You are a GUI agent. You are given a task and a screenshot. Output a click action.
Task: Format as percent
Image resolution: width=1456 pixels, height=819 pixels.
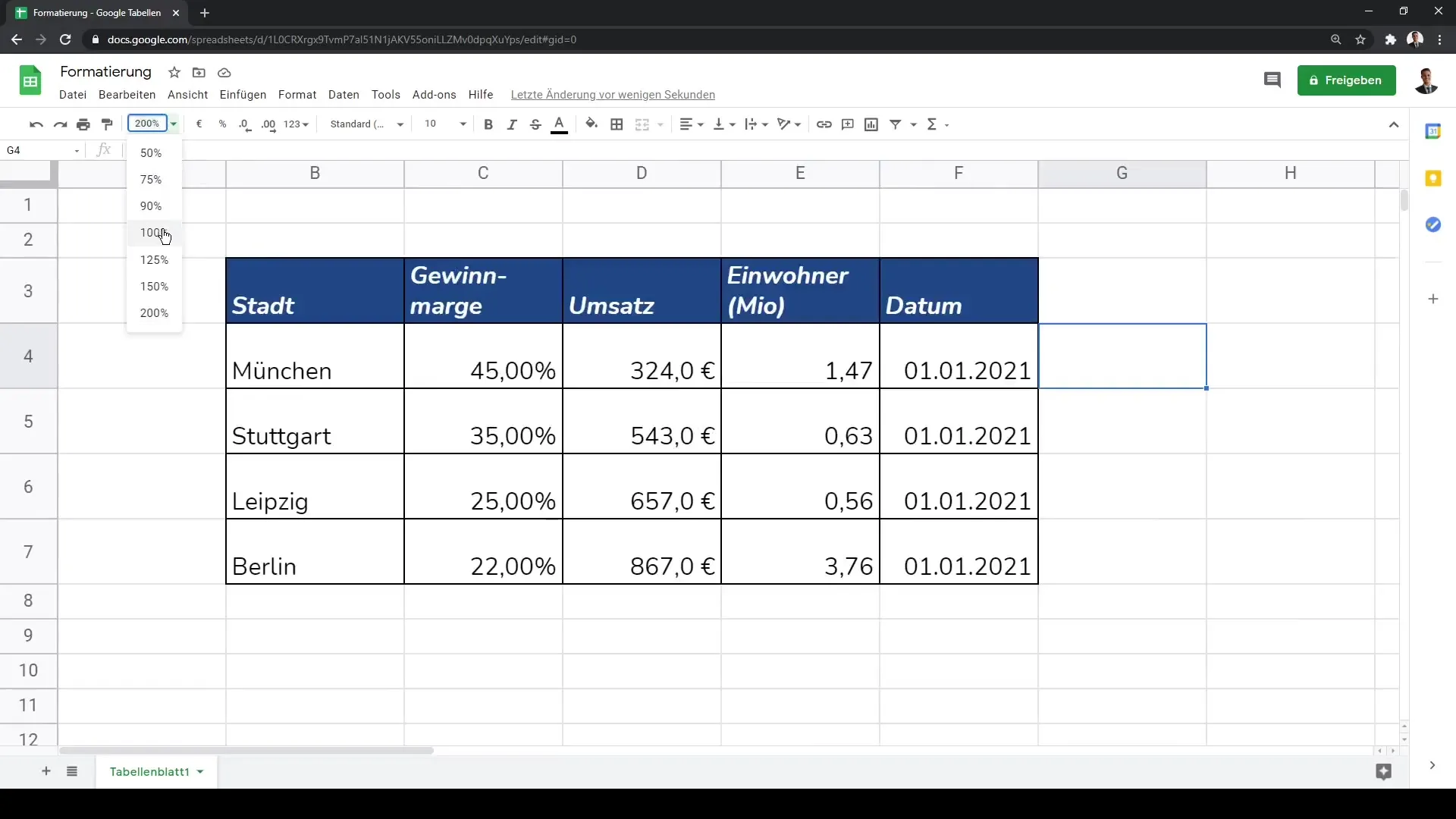(222, 124)
